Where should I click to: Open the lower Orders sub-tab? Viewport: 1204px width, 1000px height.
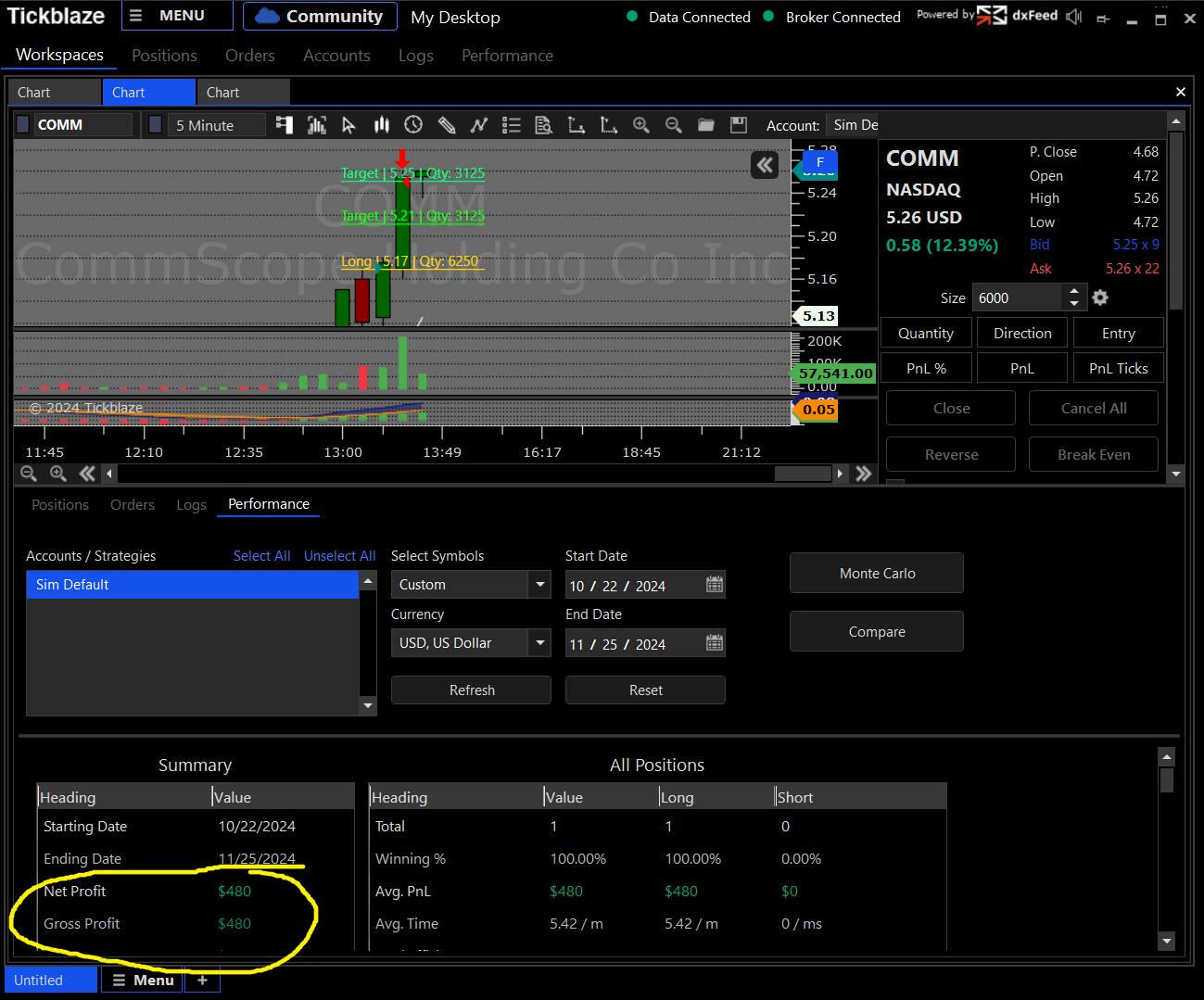click(133, 505)
